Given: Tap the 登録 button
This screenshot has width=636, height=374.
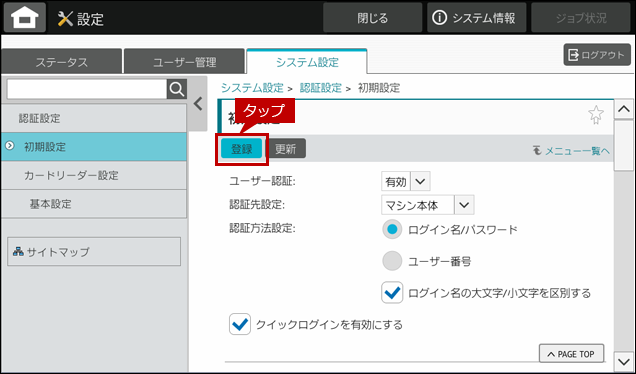Looking at the screenshot, I should click(242, 149).
